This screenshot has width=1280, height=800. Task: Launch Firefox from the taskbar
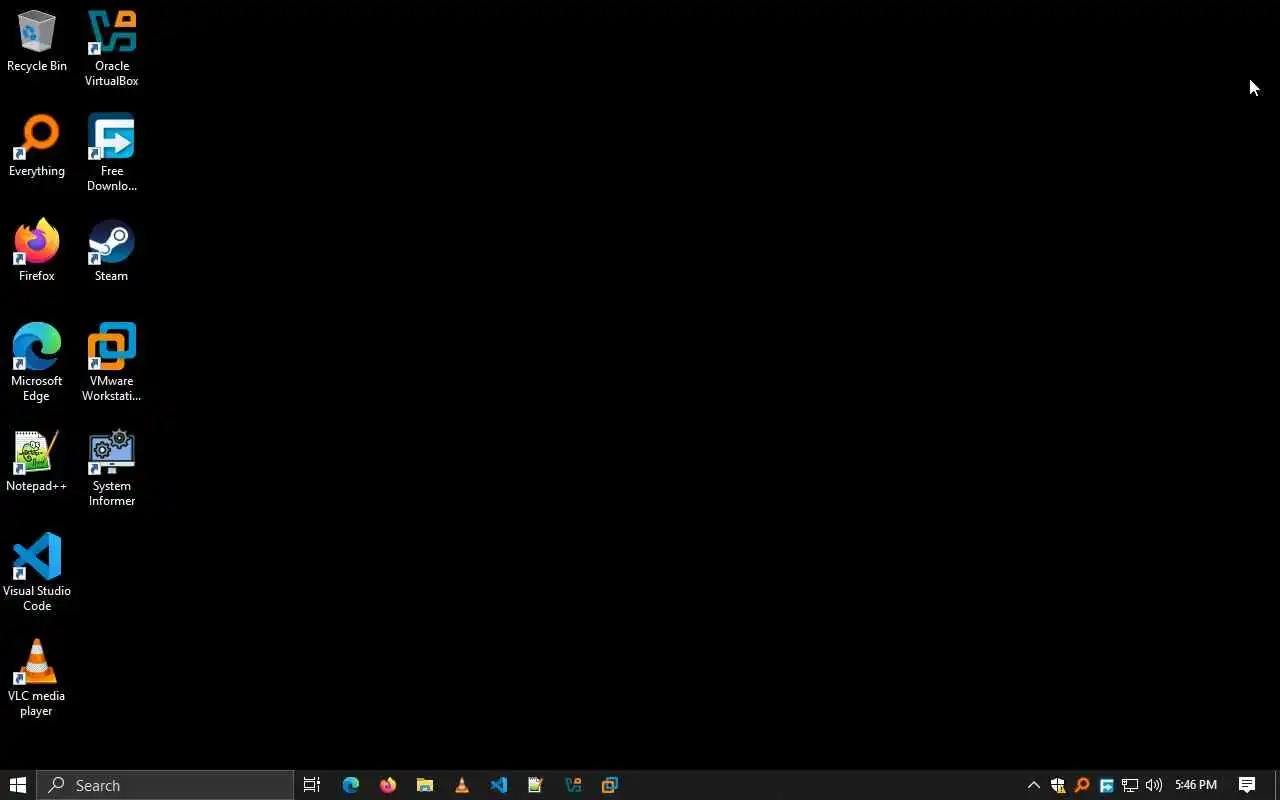[388, 785]
